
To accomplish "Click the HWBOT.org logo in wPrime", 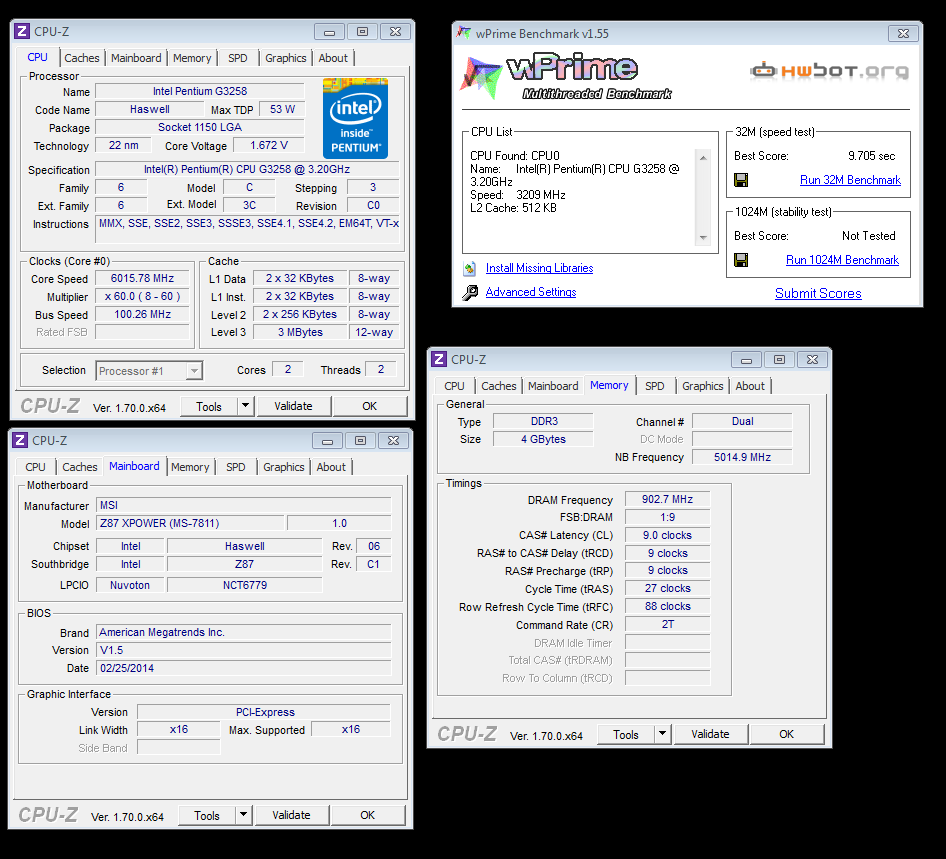I will 830,71.
